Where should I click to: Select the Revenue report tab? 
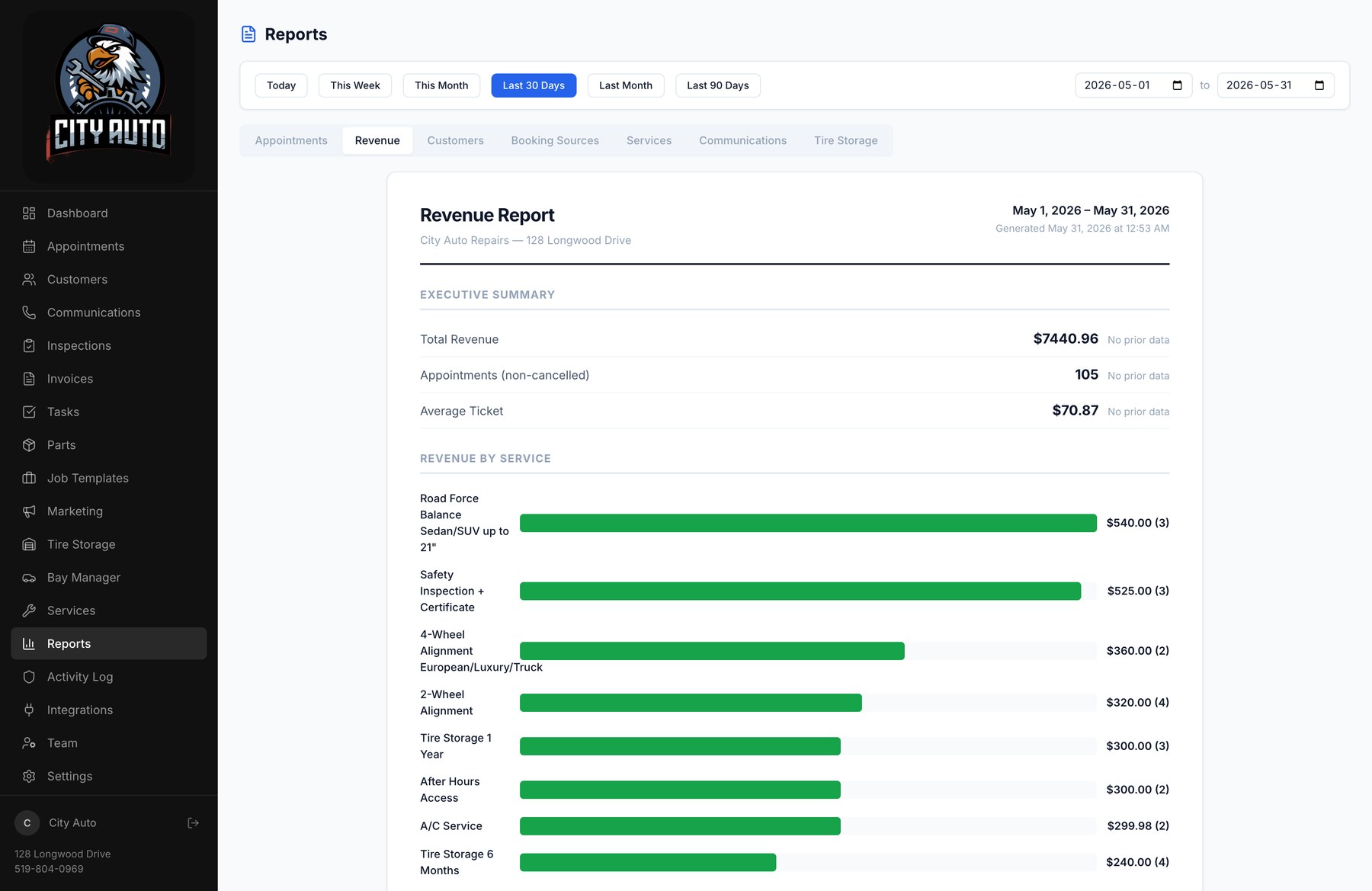click(x=377, y=141)
